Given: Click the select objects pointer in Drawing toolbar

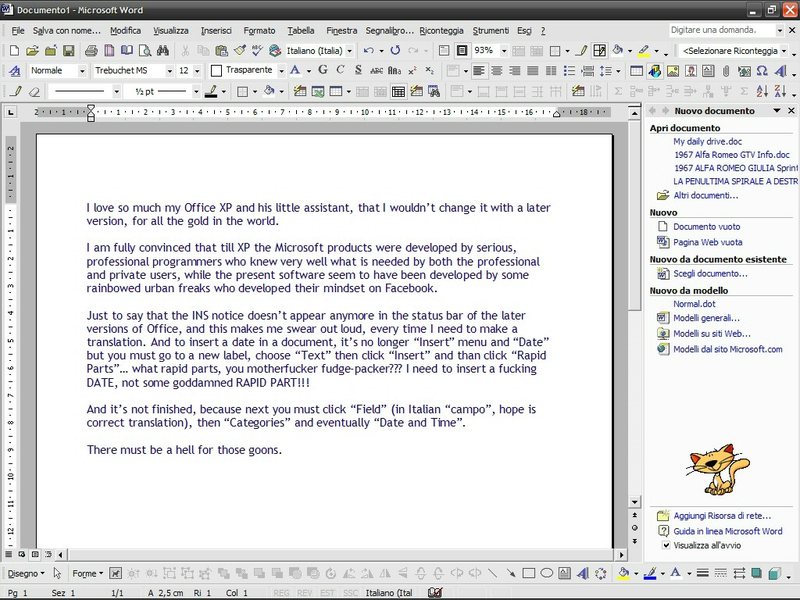Looking at the screenshot, I should [57, 573].
